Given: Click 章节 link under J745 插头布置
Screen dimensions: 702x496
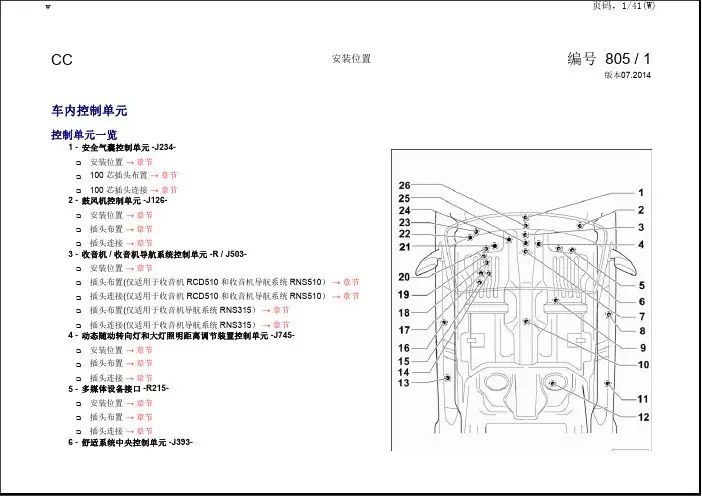Looking at the screenshot, I should pyautogui.click(x=145, y=364).
